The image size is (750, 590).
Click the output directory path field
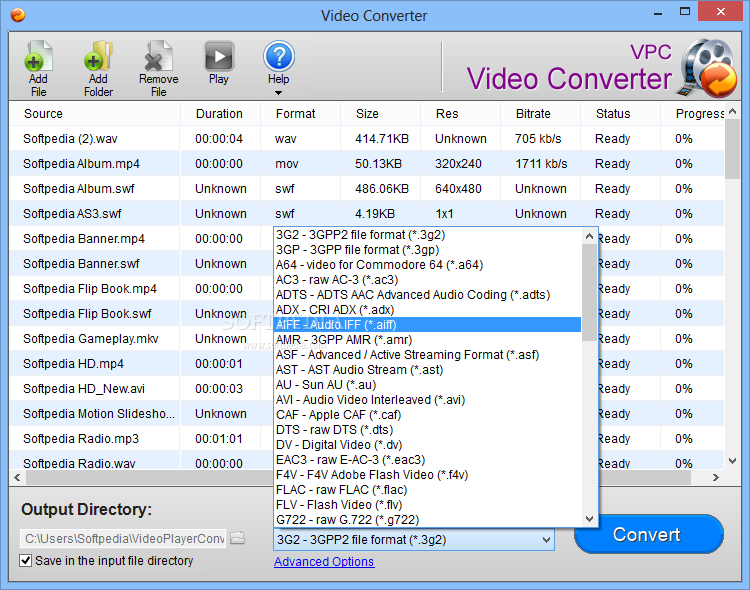point(123,538)
